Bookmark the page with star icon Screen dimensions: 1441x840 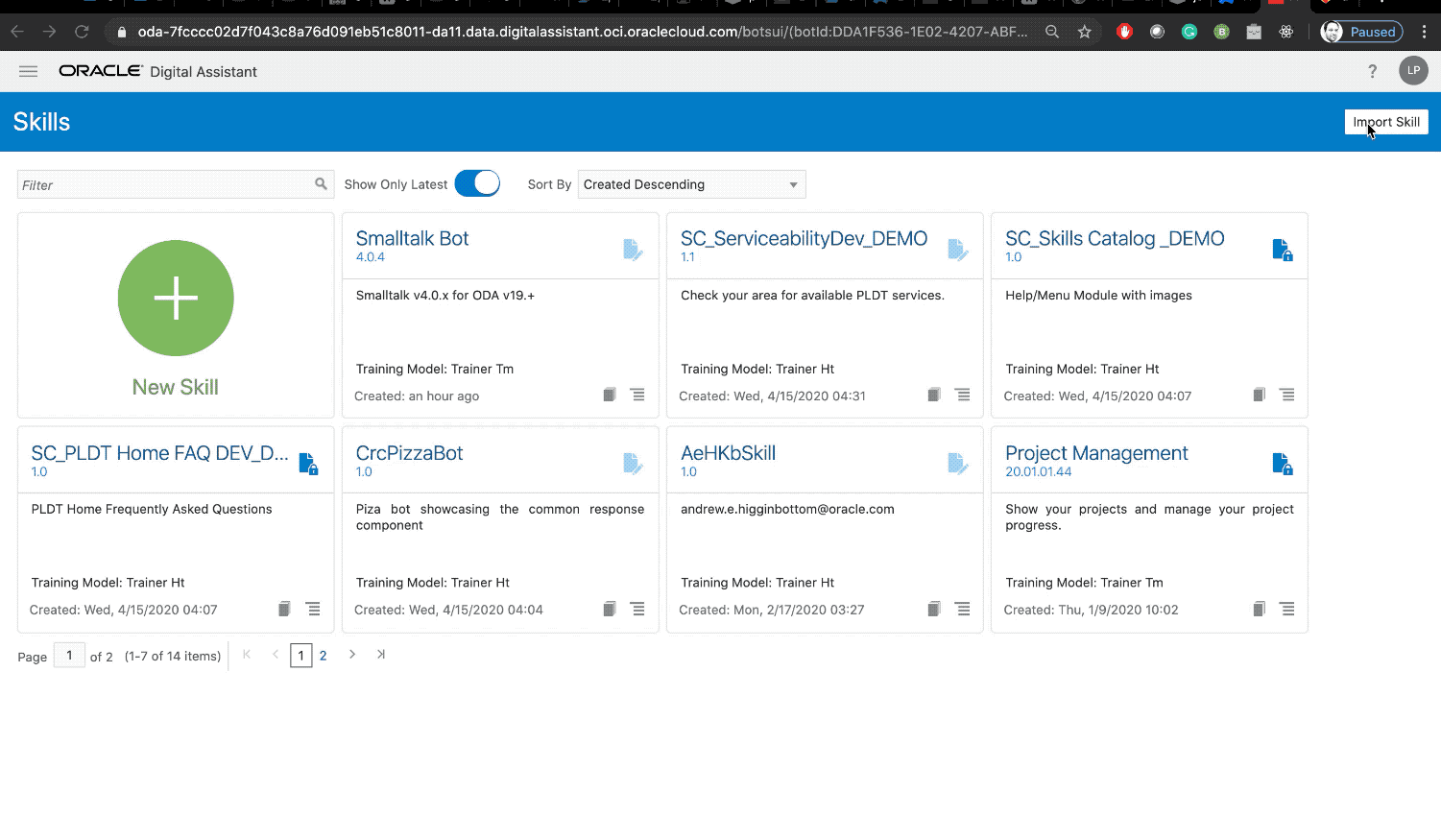[x=1084, y=32]
